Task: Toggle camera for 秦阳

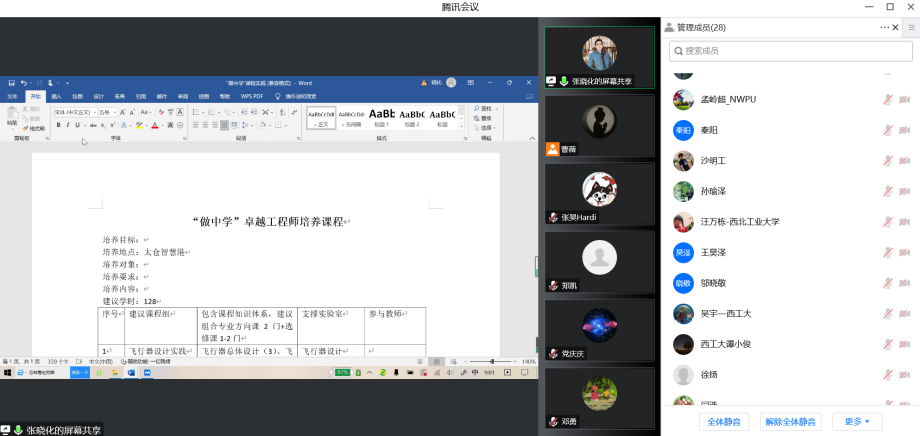Action: [x=904, y=130]
